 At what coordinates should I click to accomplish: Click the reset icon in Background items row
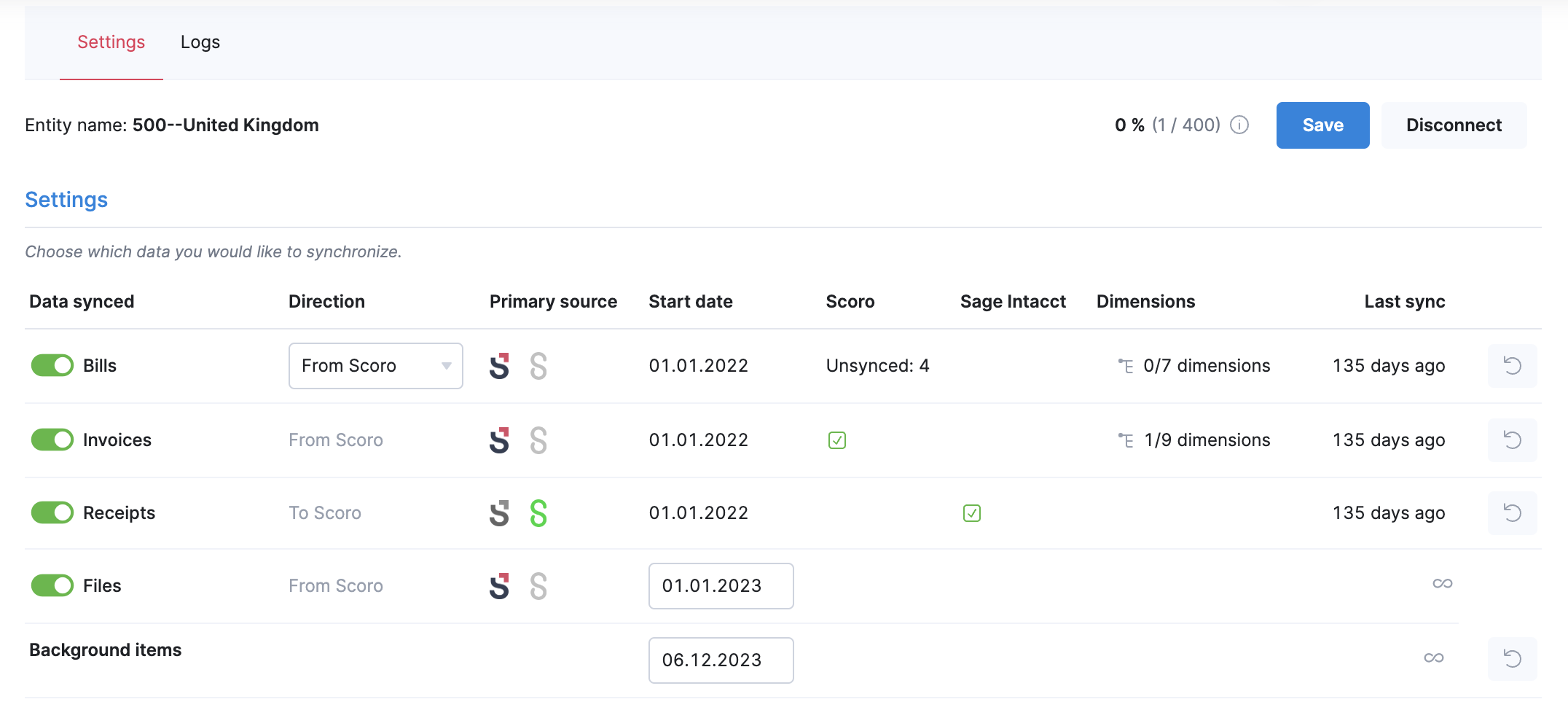point(1513,658)
